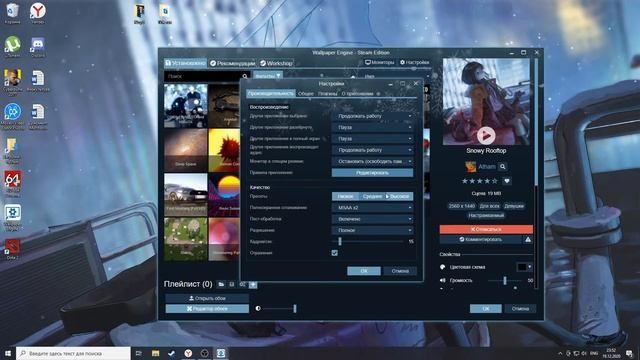The width and height of the screenshot is (640, 360).
Task: Open playlist settings gear icon
Action: [242, 284]
